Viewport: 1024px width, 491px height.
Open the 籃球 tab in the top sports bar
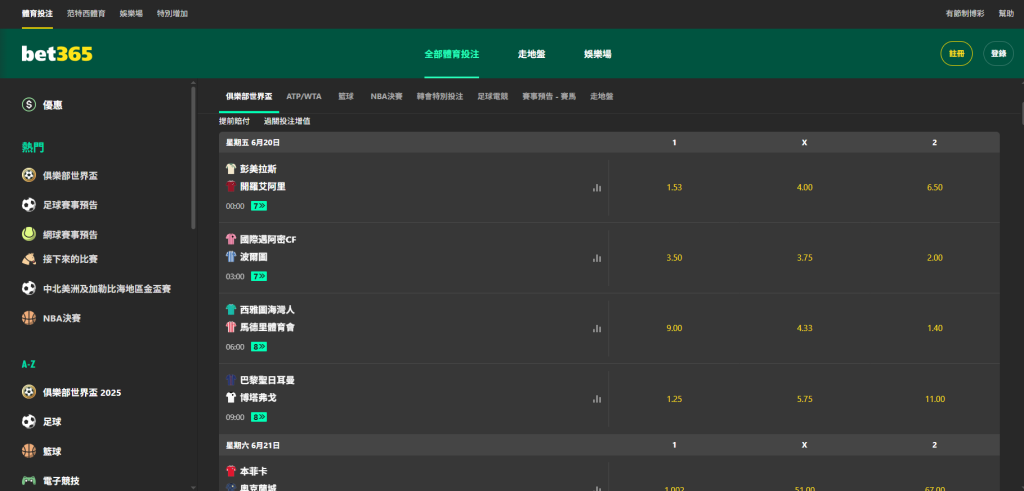click(346, 96)
